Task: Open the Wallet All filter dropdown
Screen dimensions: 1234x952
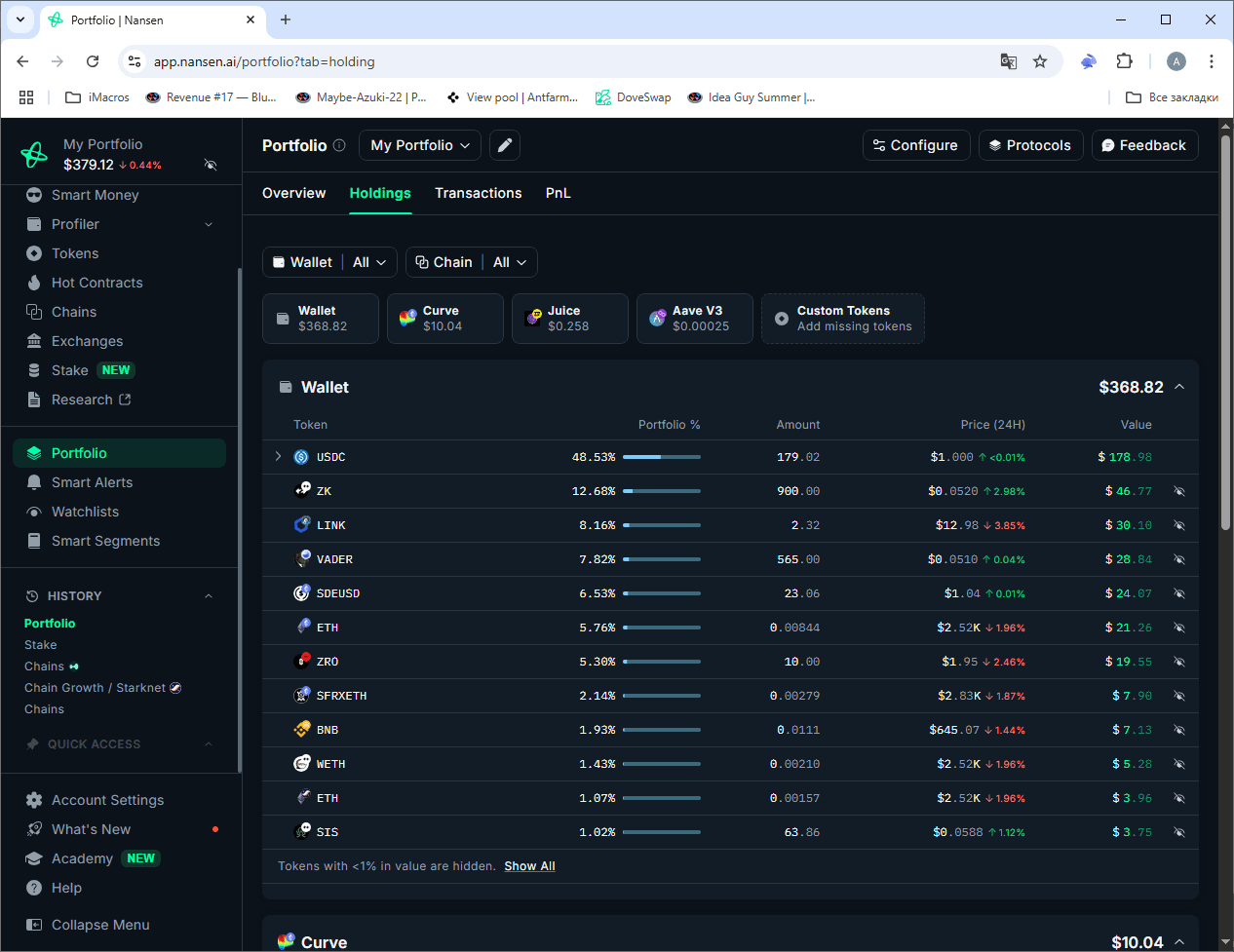Action: [329, 262]
